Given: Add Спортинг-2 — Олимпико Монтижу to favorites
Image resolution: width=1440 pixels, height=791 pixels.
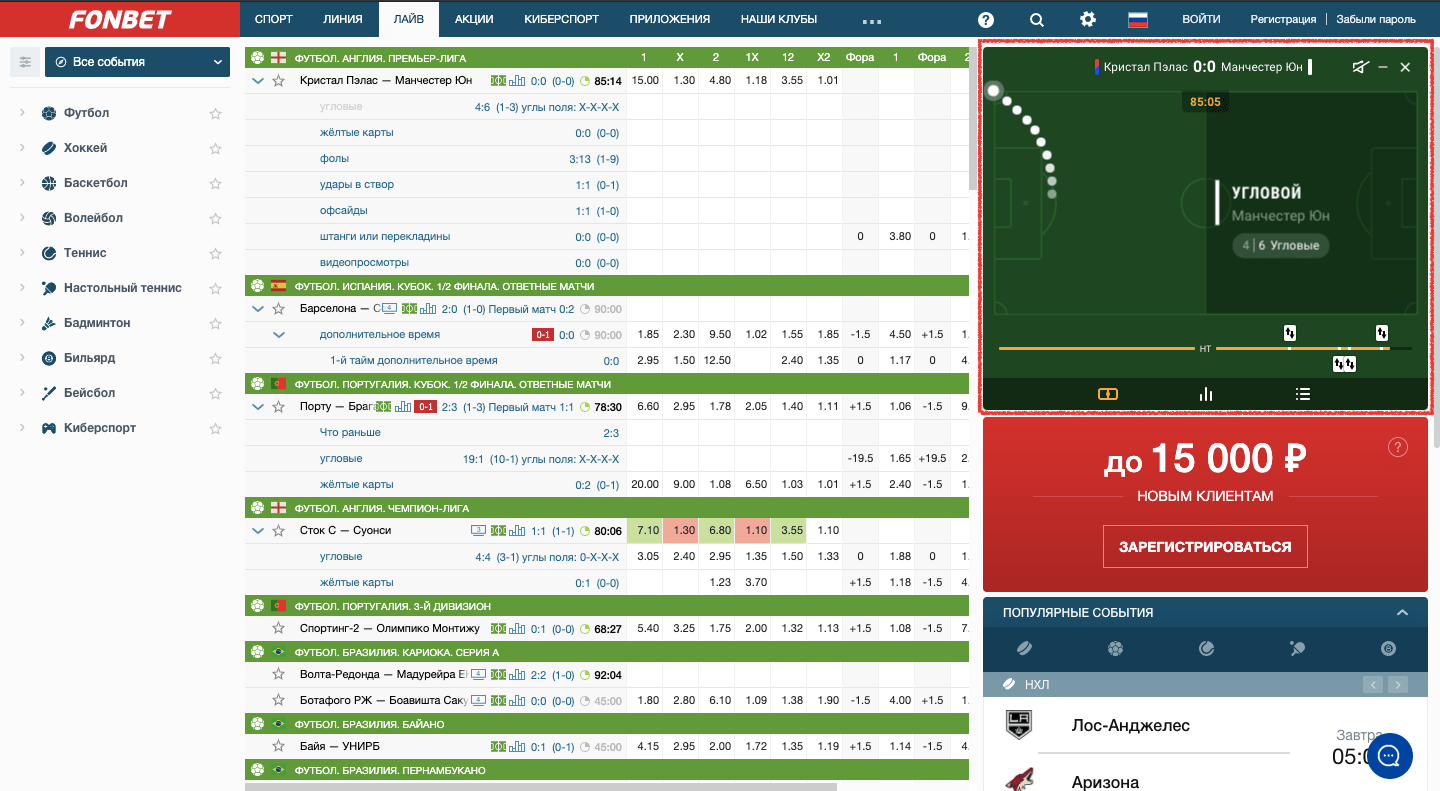Looking at the screenshot, I should coord(279,629).
